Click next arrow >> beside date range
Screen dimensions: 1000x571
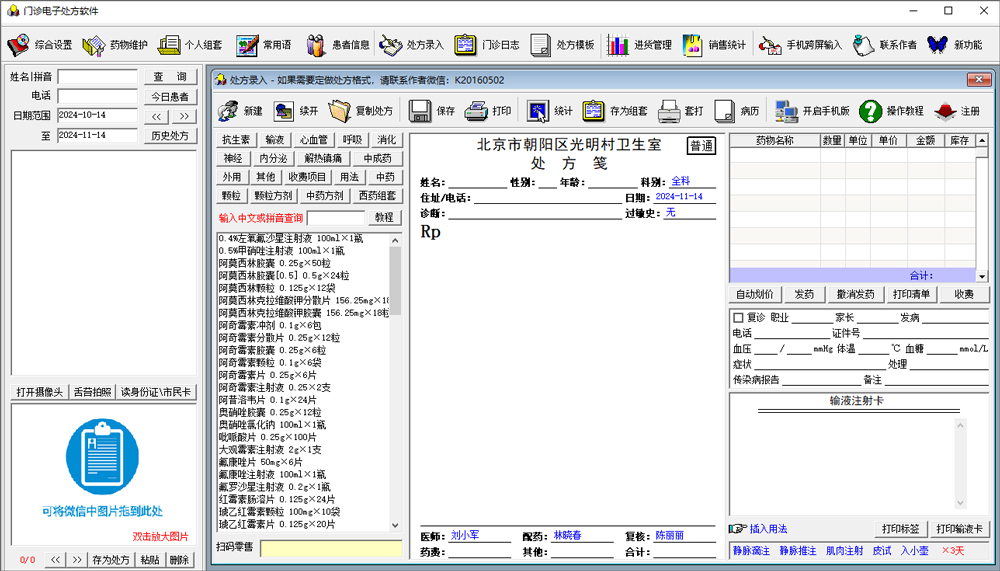pyautogui.click(x=184, y=116)
